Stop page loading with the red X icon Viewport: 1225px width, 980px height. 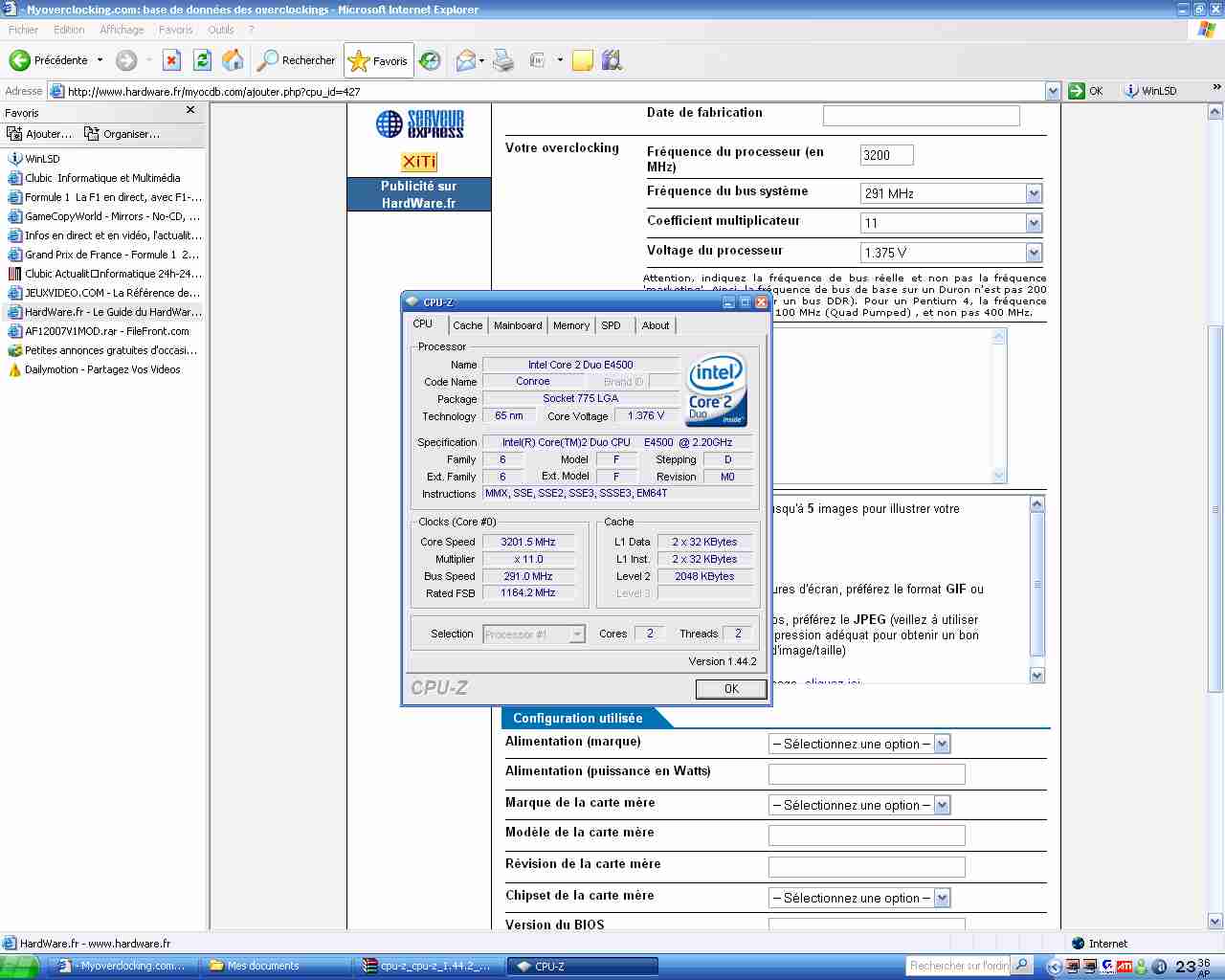pos(171,60)
